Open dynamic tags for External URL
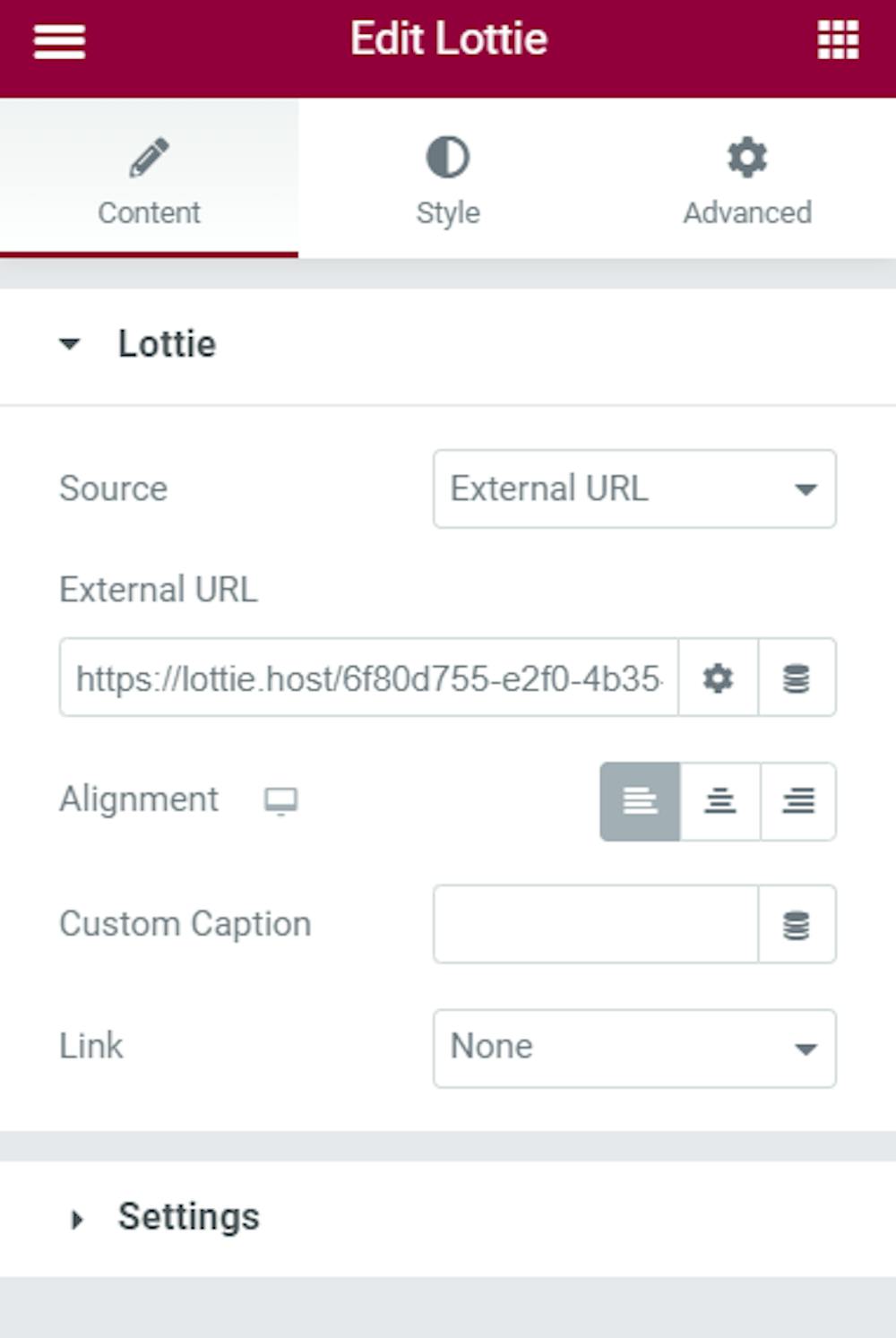The width and height of the screenshot is (896, 1338). (797, 678)
